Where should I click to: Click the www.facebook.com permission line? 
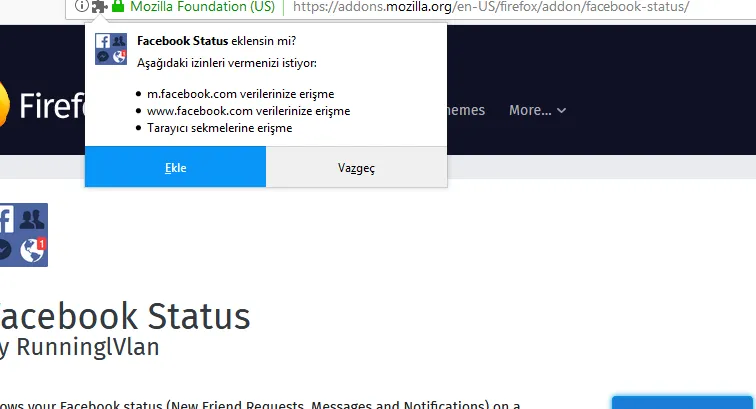(248, 111)
